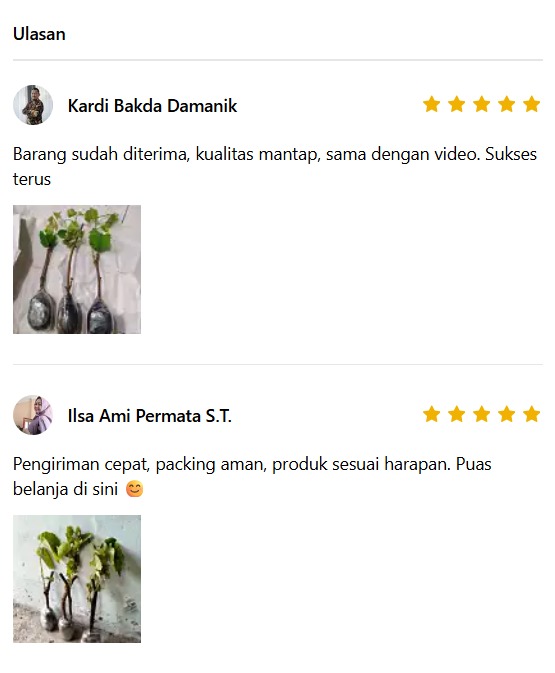Open Kardi's photo of seedlings in black polybags
Viewport: 555px width, 673px height.
click(x=77, y=270)
